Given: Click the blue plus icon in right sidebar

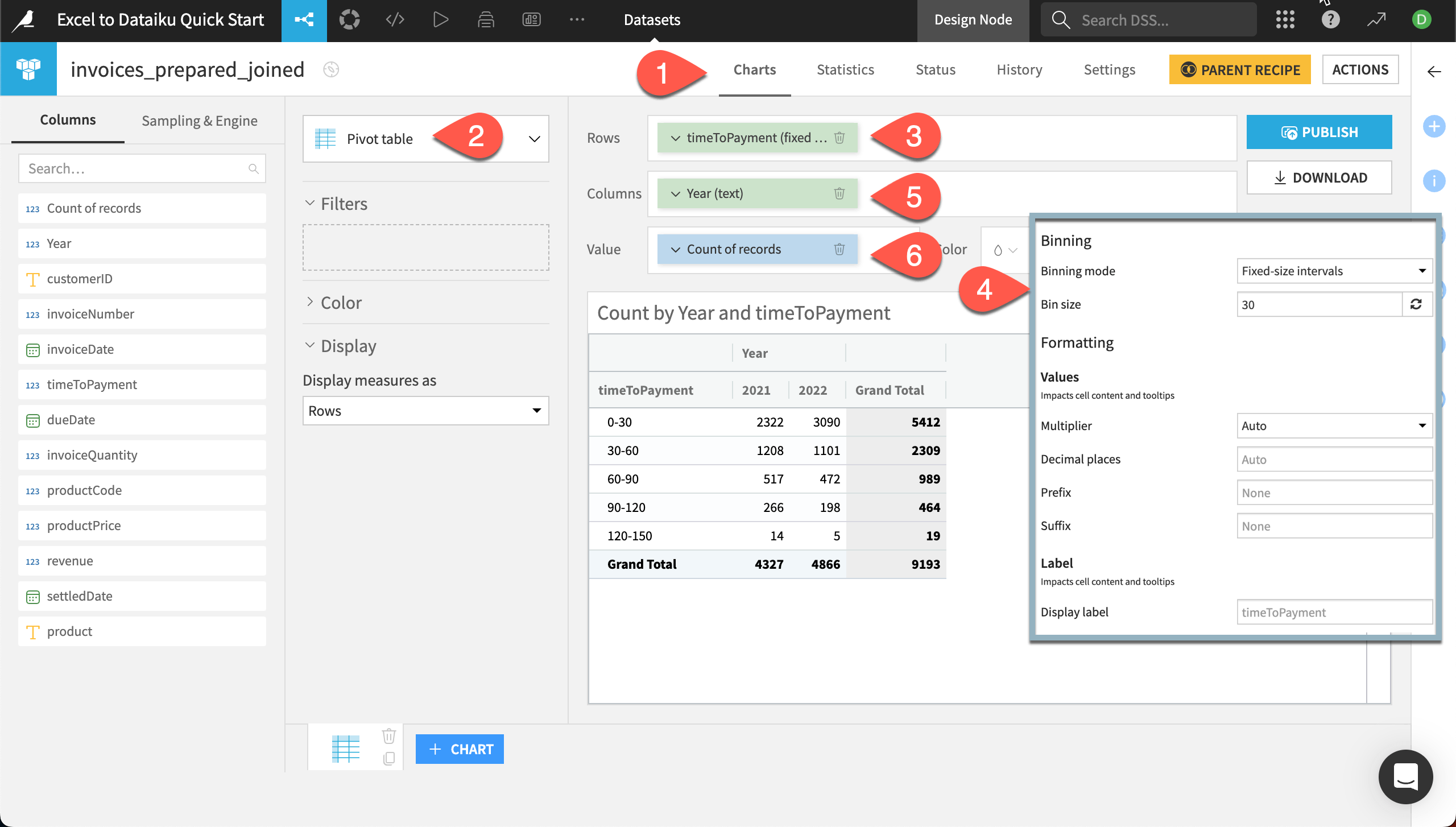Looking at the screenshot, I should (x=1434, y=126).
